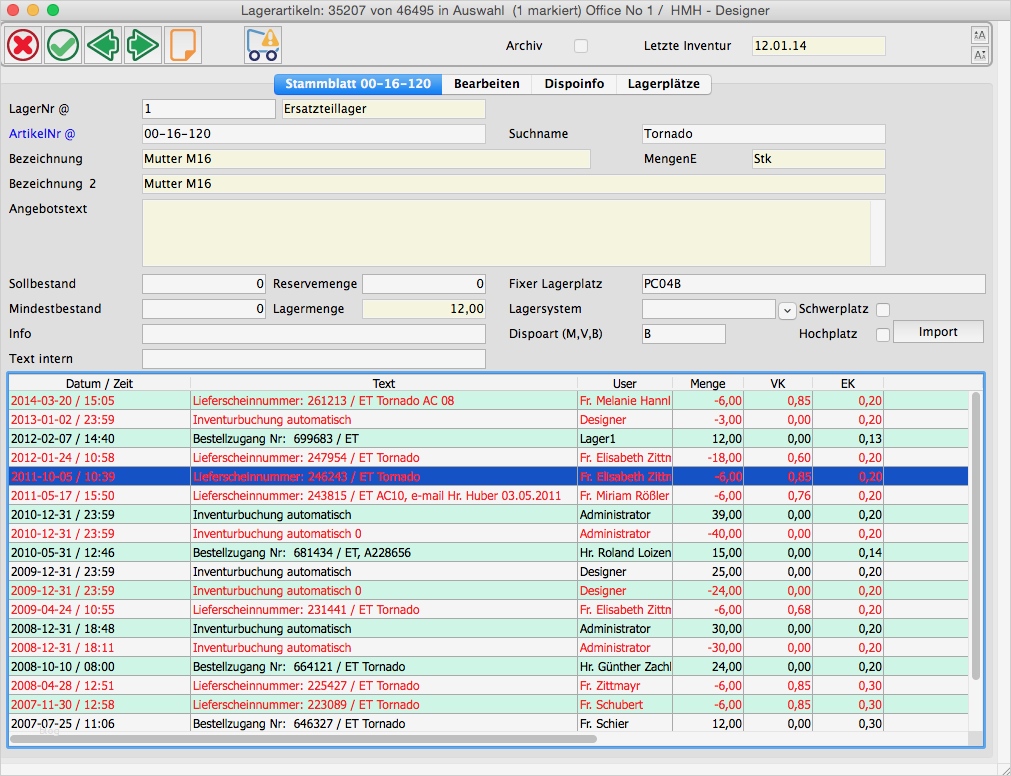Click the orange note page icon

click(183, 45)
